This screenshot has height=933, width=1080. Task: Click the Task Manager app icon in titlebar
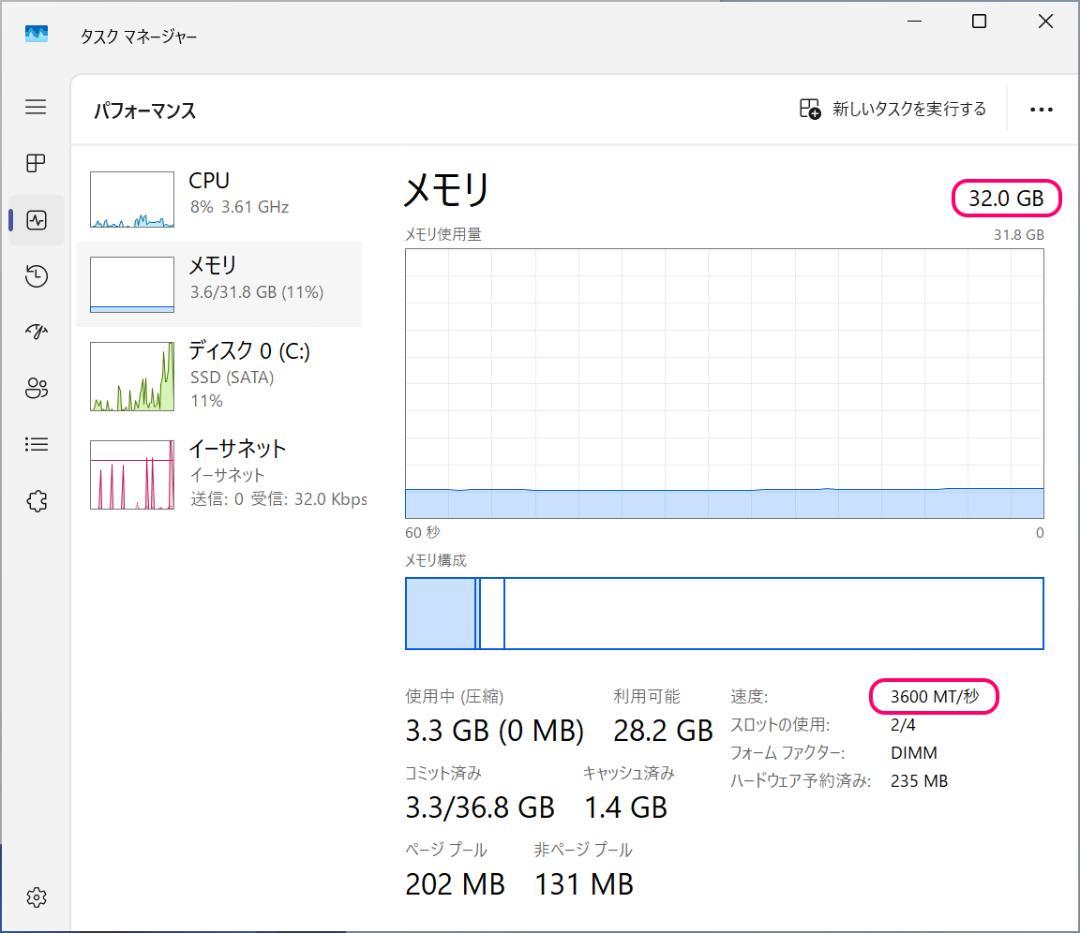pyautogui.click(x=37, y=34)
